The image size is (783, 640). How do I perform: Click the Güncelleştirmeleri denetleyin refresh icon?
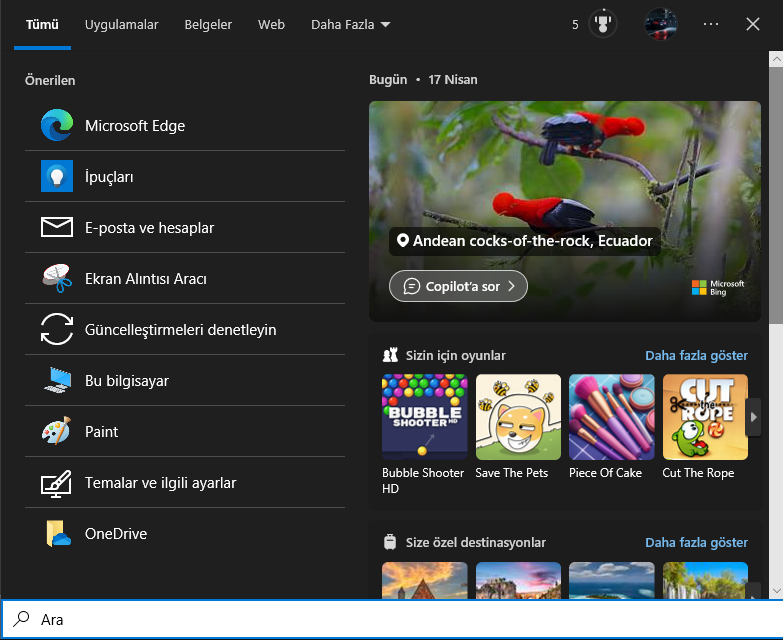(x=57, y=329)
